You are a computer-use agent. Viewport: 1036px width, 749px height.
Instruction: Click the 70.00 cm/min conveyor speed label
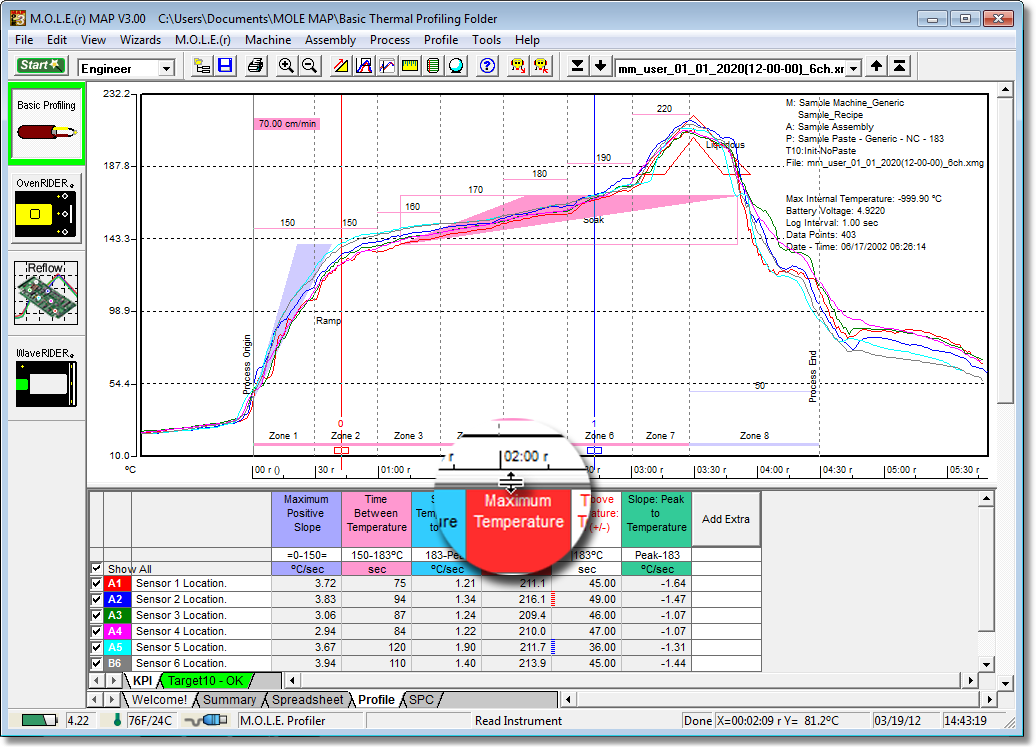287,124
